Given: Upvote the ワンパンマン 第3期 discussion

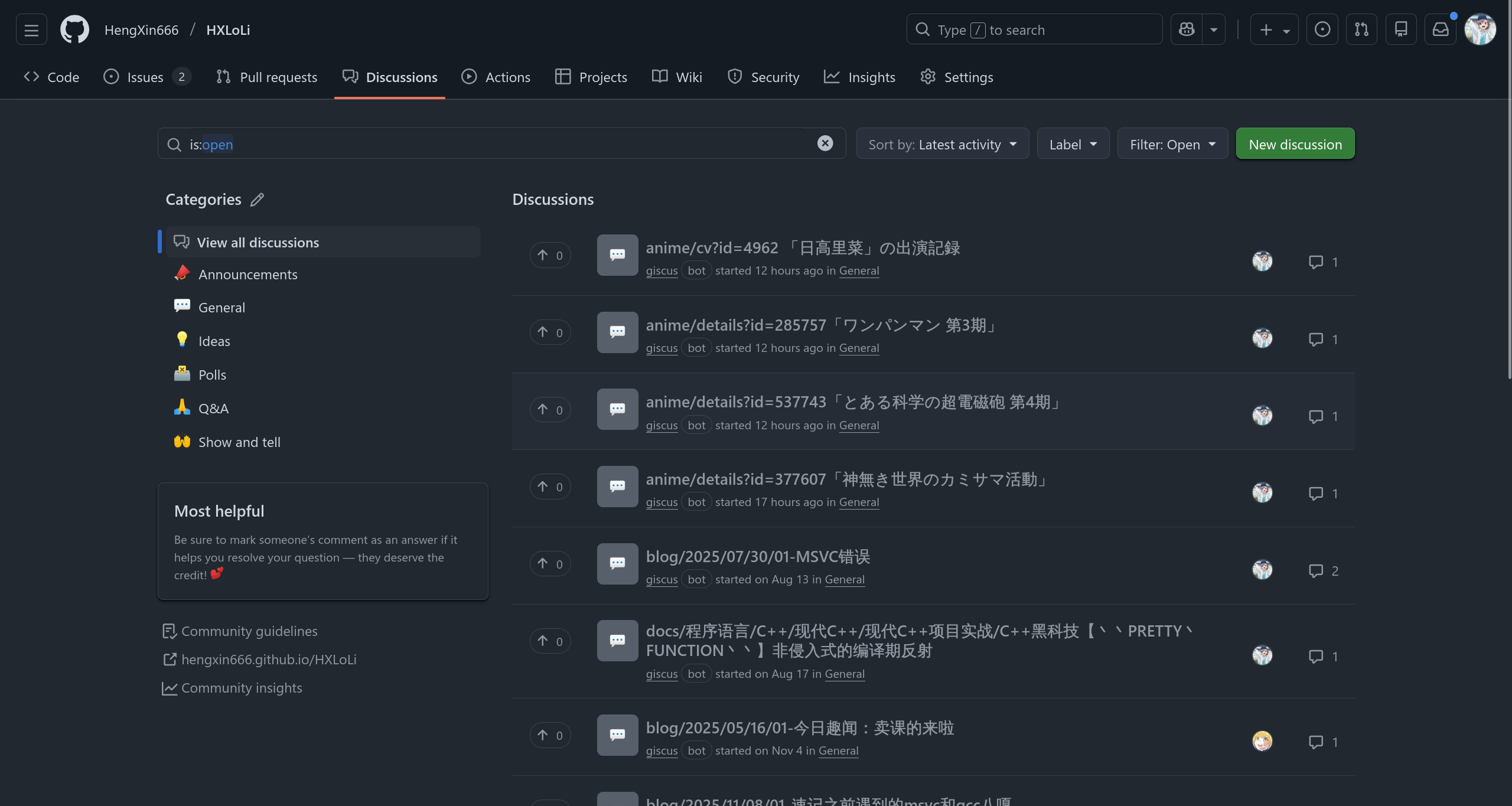Looking at the screenshot, I should click(550, 332).
